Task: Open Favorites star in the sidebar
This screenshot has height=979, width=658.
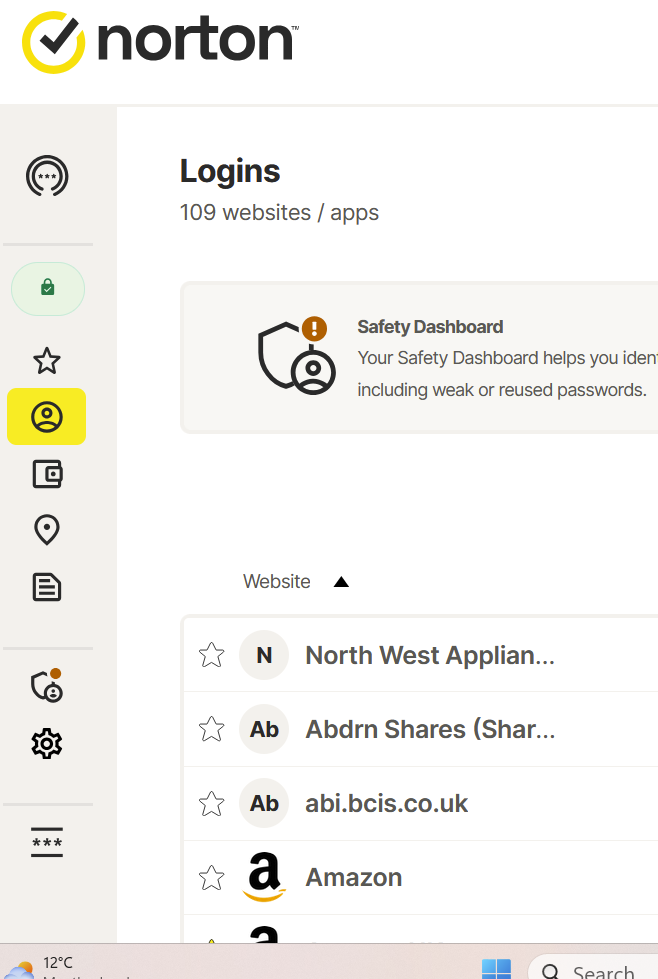Action: pyautogui.click(x=47, y=361)
